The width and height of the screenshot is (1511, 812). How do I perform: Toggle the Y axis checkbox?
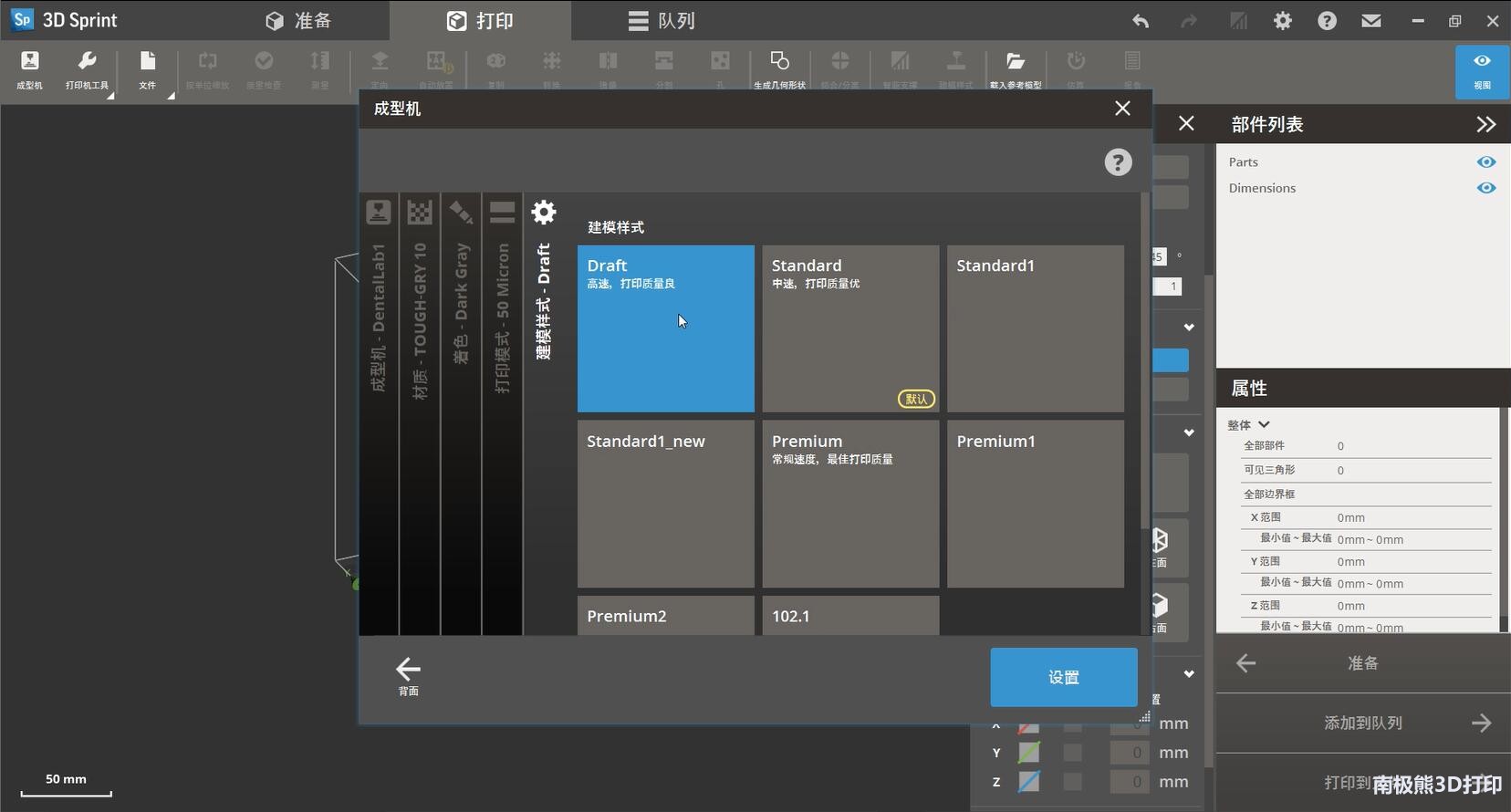[x=1073, y=753]
